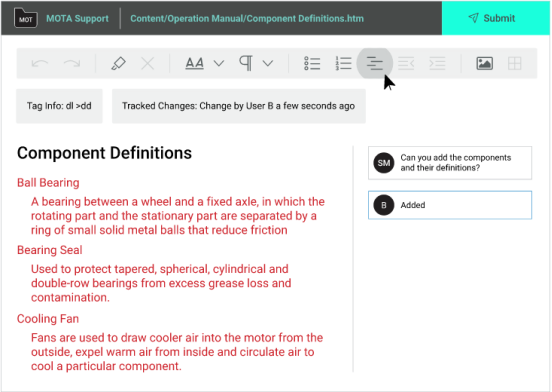Click the undo arrow icon
The image size is (552, 392).
[40, 63]
